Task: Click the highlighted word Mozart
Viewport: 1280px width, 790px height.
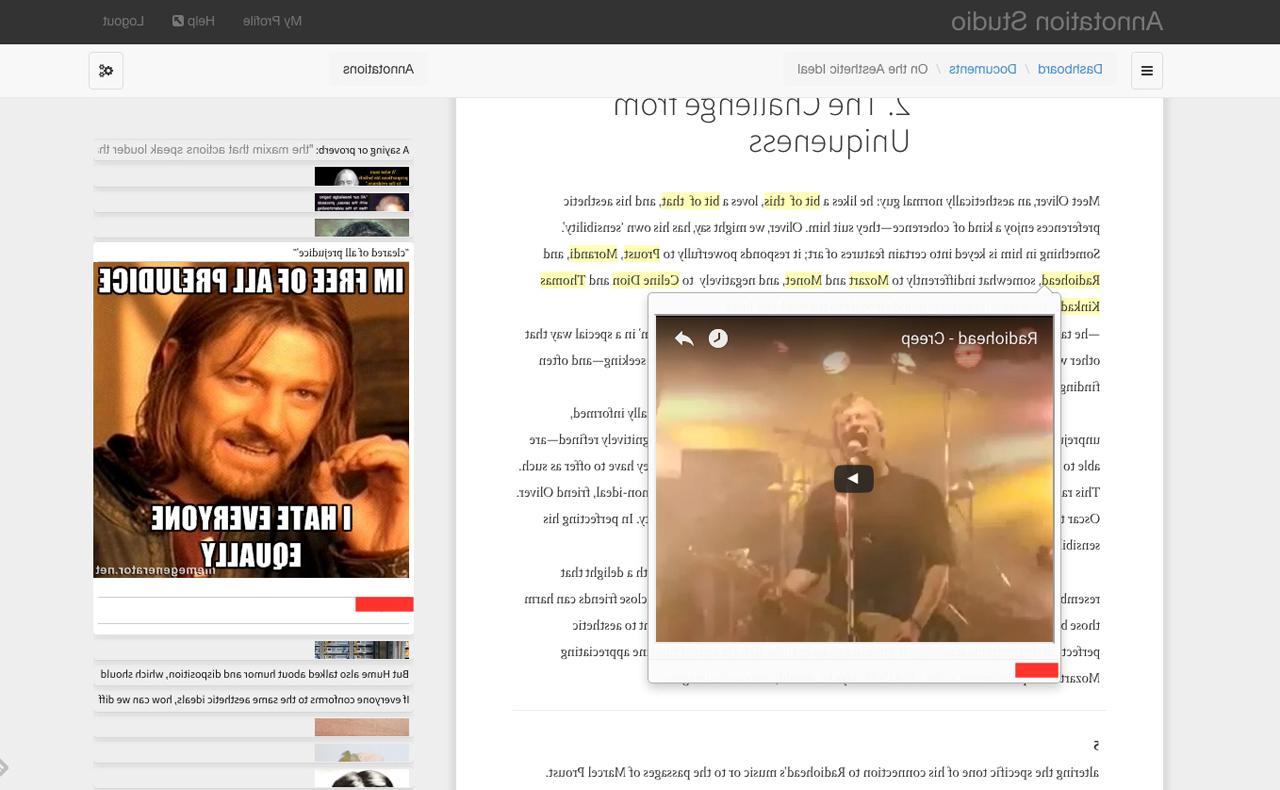Action: coord(869,280)
